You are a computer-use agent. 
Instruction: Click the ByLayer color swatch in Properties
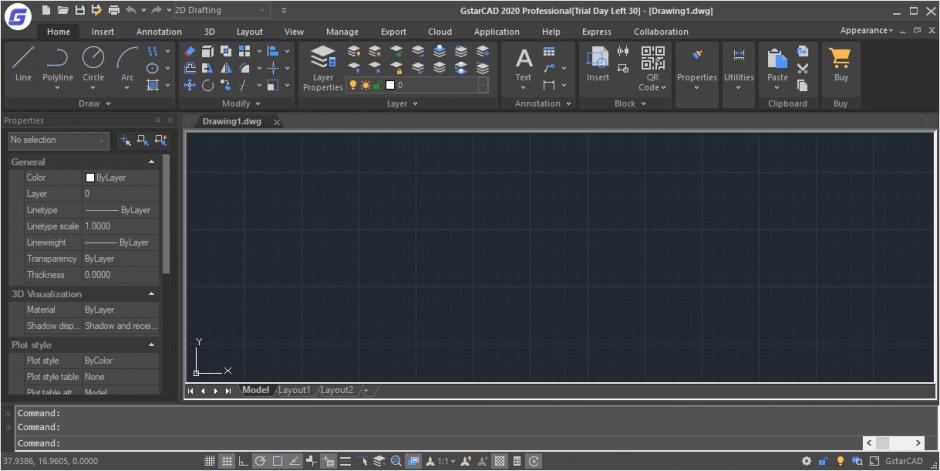point(90,178)
